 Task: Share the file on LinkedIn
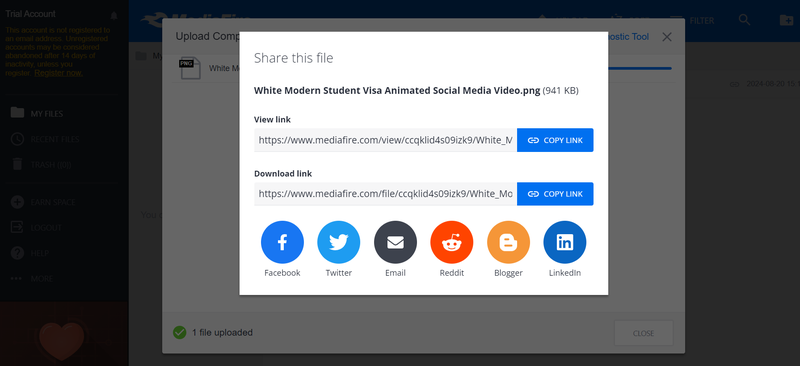pyautogui.click(x=565, y=242)
